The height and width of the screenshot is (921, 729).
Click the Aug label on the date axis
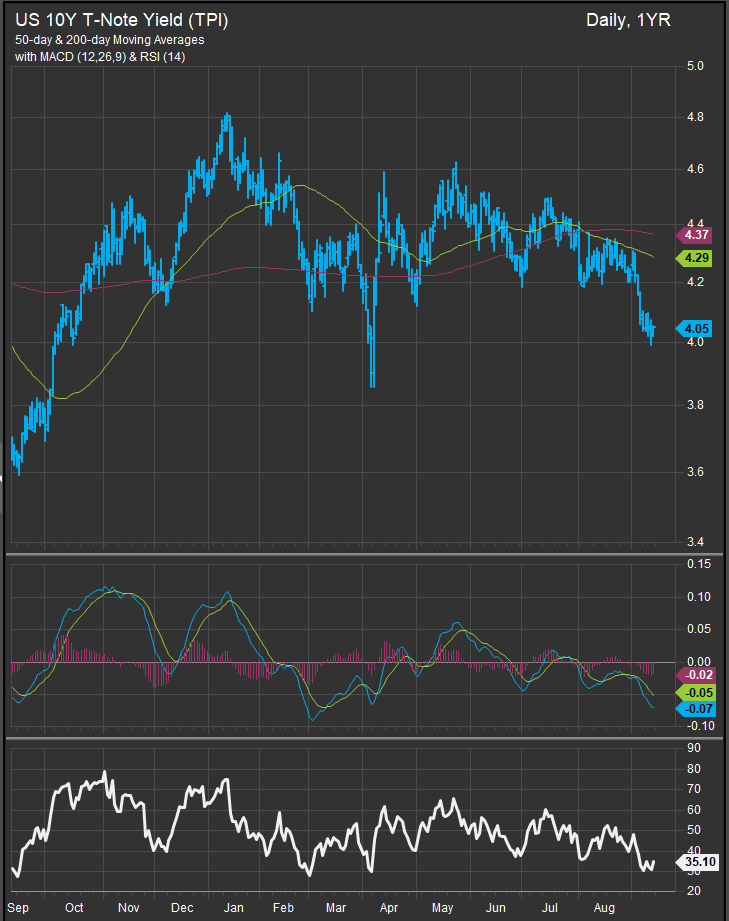coord(603,908)
